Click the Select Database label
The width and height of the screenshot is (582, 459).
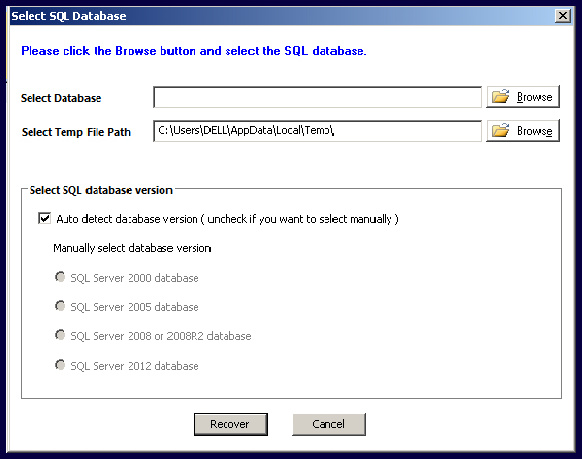[61, 98]
